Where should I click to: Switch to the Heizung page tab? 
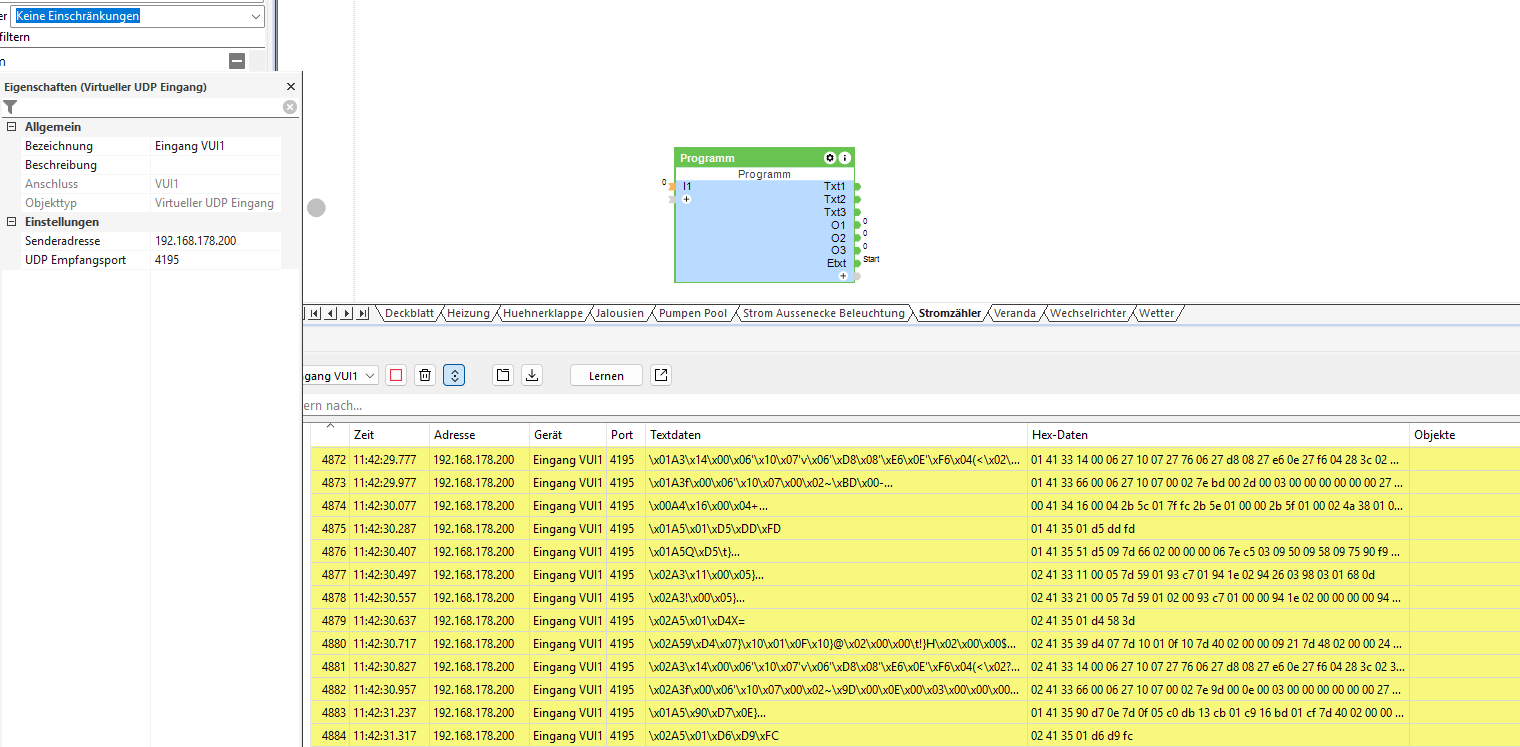[x=468, y=313]
